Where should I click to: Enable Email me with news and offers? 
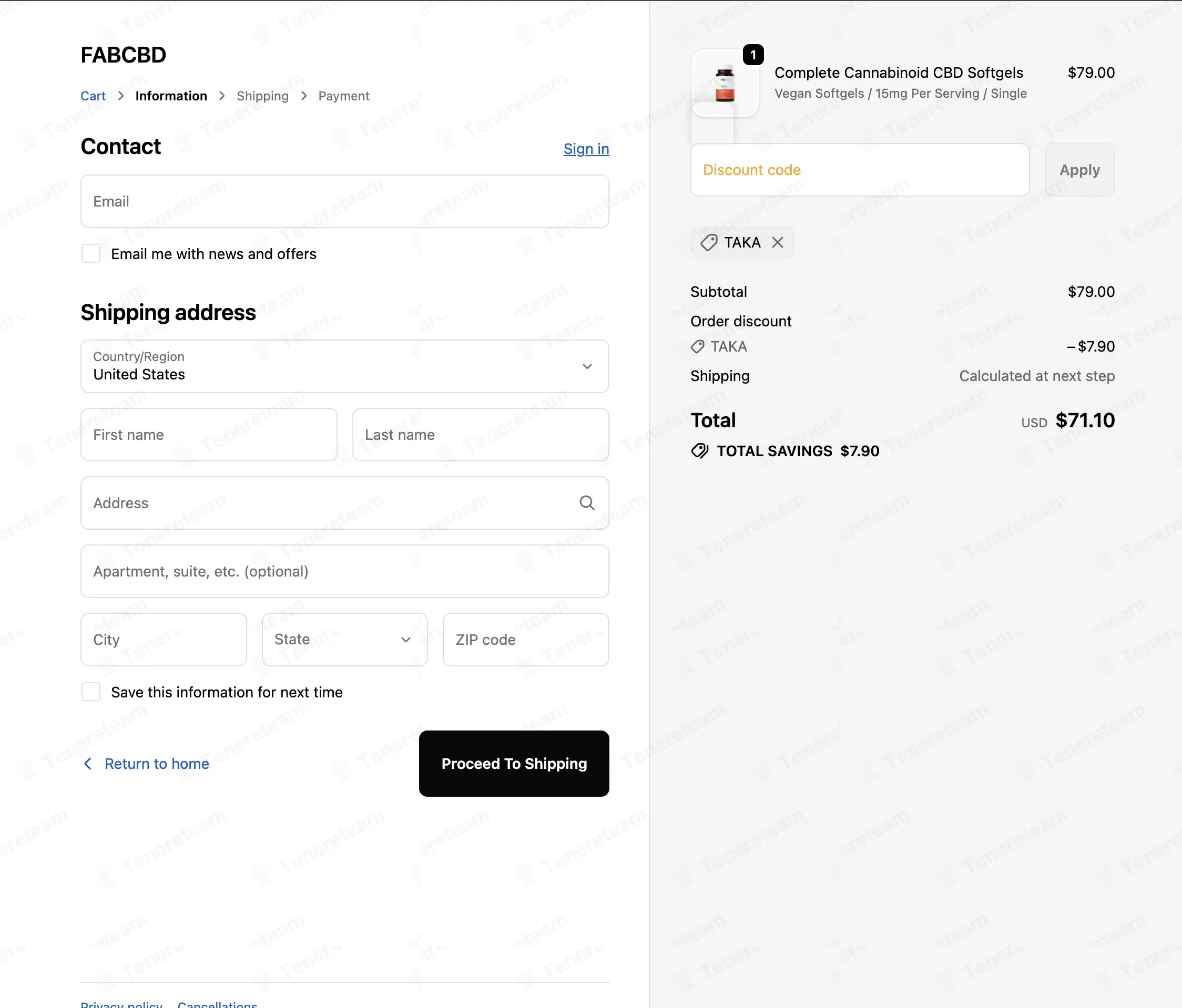[x=91, y=254]
